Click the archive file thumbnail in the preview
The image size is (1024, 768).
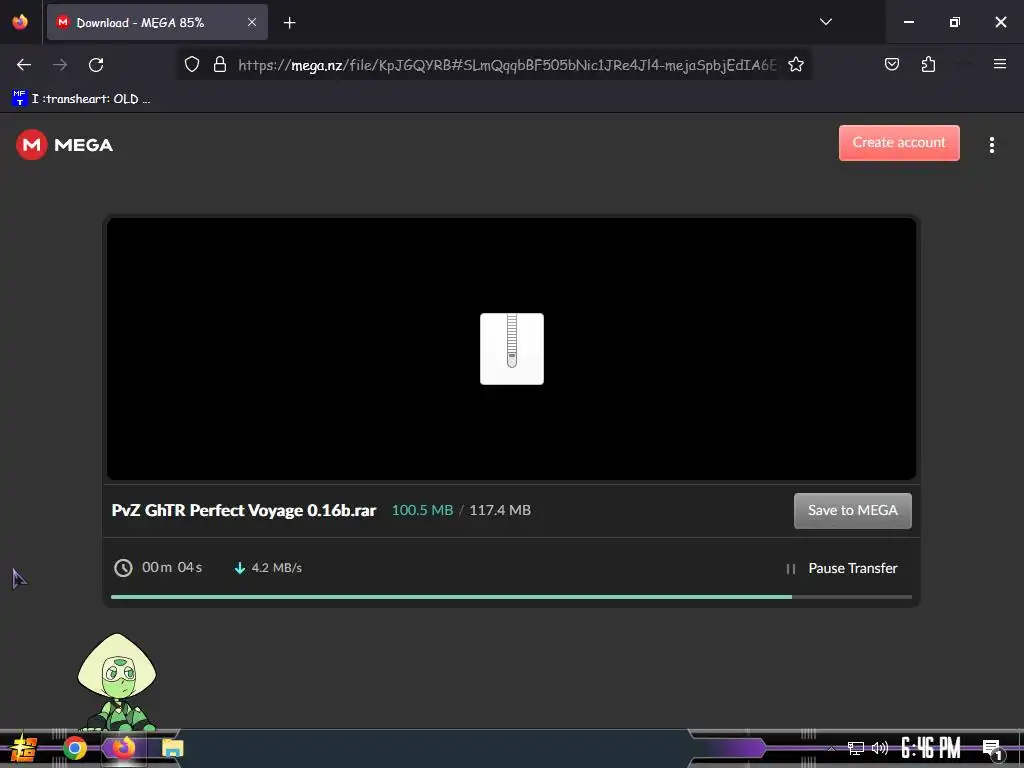click(511, 349)
